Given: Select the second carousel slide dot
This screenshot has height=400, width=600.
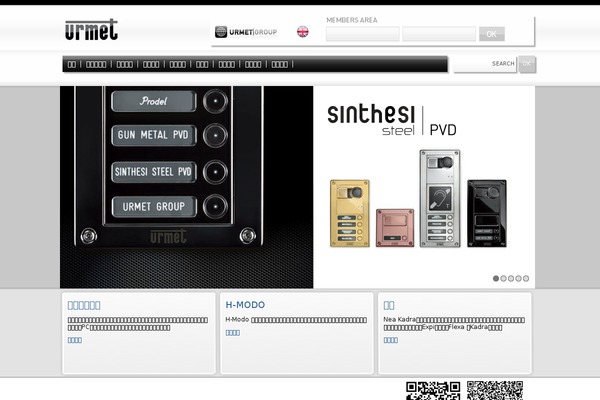Looking at the screenshot, I should [x=504, y=278].
